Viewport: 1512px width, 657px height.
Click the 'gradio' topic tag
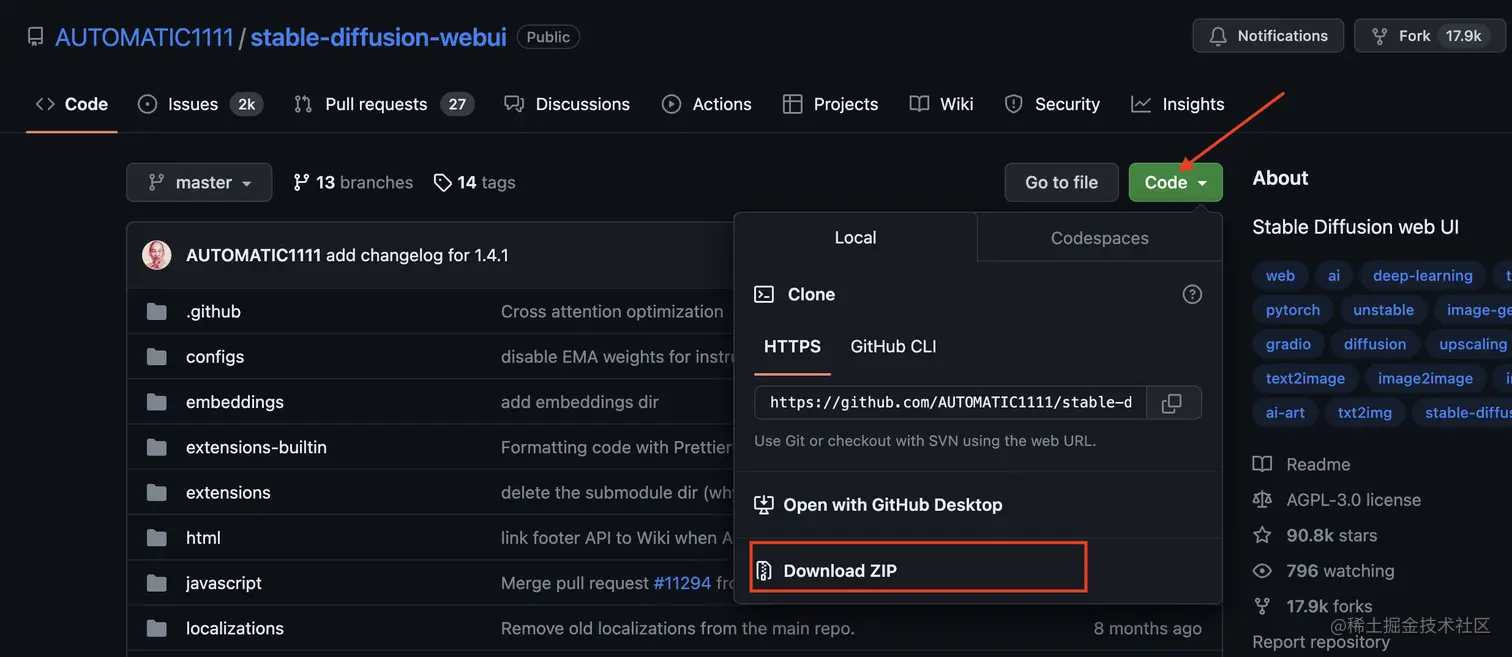pyautogui.click(x=1288, y=344)
